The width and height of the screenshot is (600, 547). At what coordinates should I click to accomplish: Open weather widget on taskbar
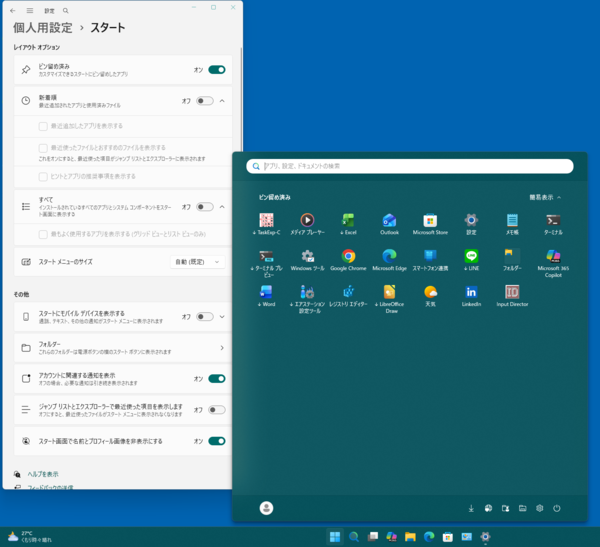coord(29,537)
